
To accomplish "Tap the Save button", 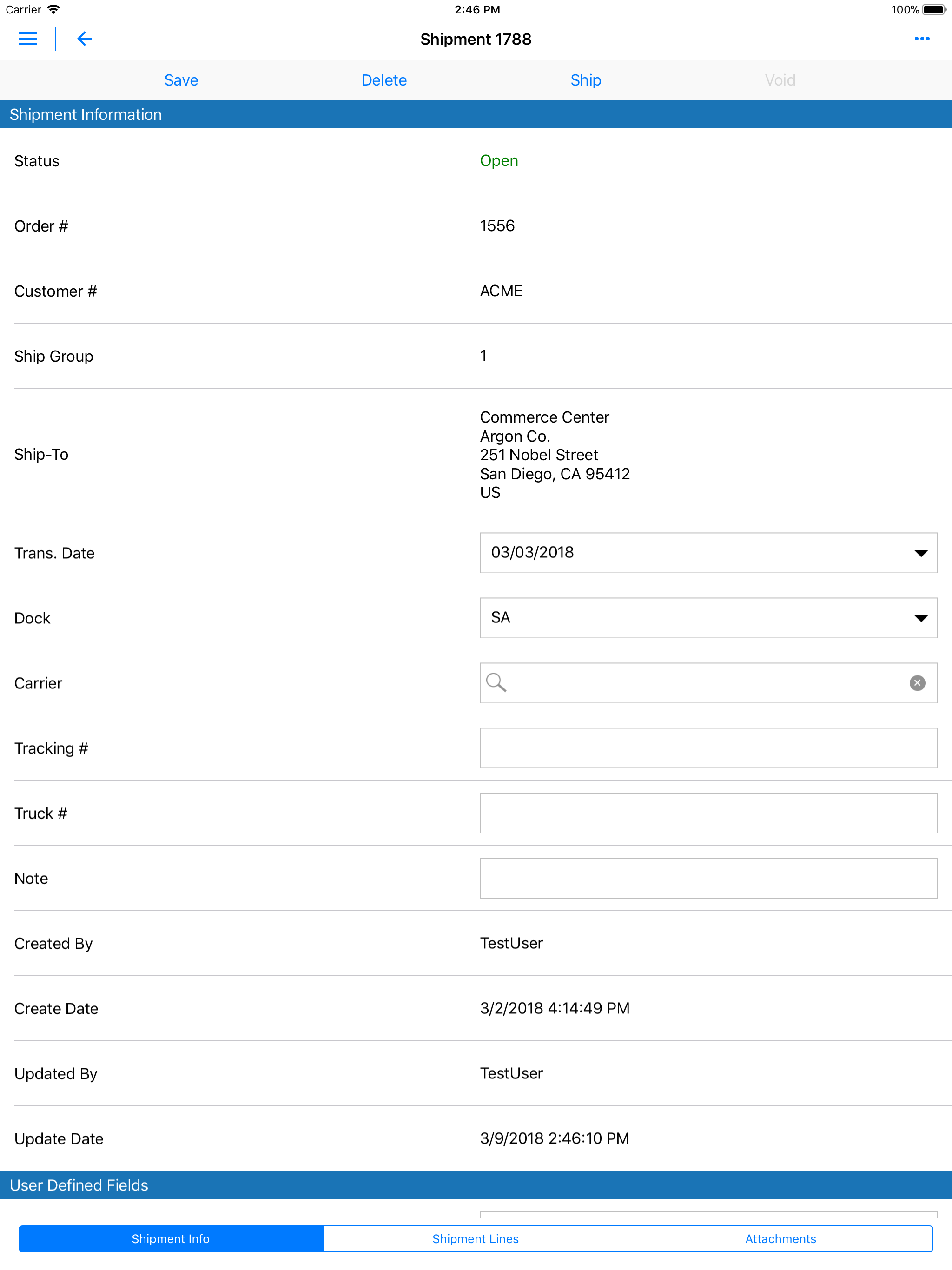I will (x=181, y=80).
